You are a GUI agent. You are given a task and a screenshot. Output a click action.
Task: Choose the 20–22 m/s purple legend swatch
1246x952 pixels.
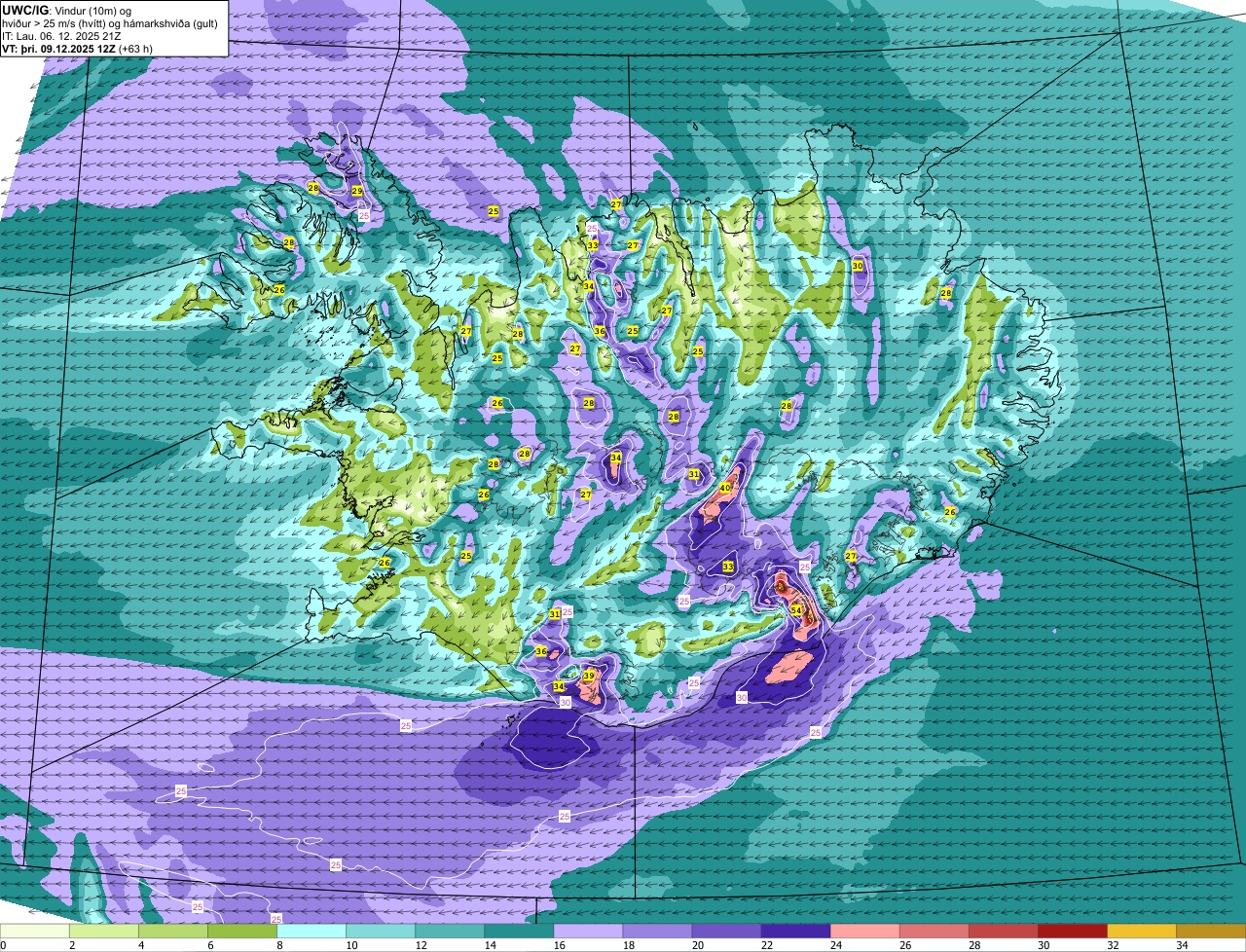tap(728, 932)
